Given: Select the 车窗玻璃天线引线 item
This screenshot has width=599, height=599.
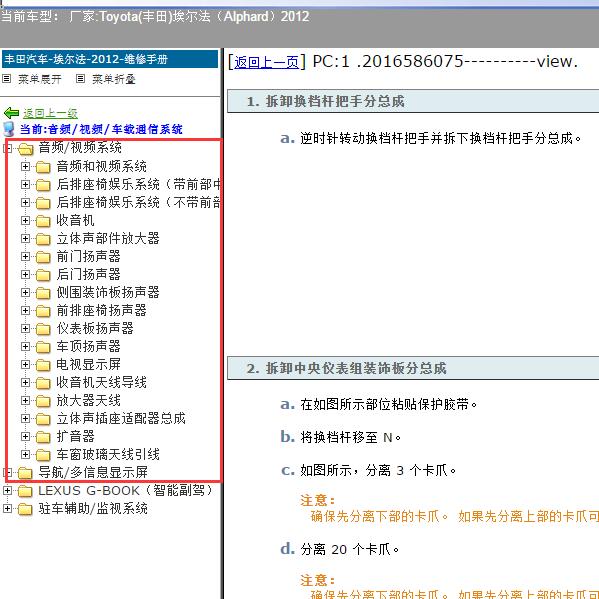Looking at the screenshot, I should [x=108, y=454].
